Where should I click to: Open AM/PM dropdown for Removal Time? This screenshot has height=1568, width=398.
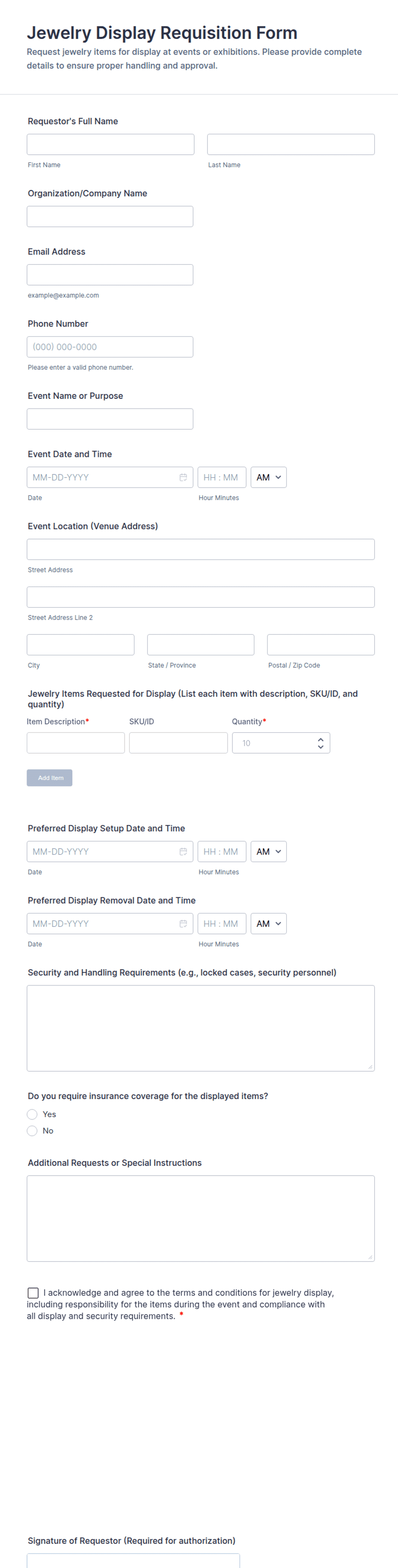268,923
